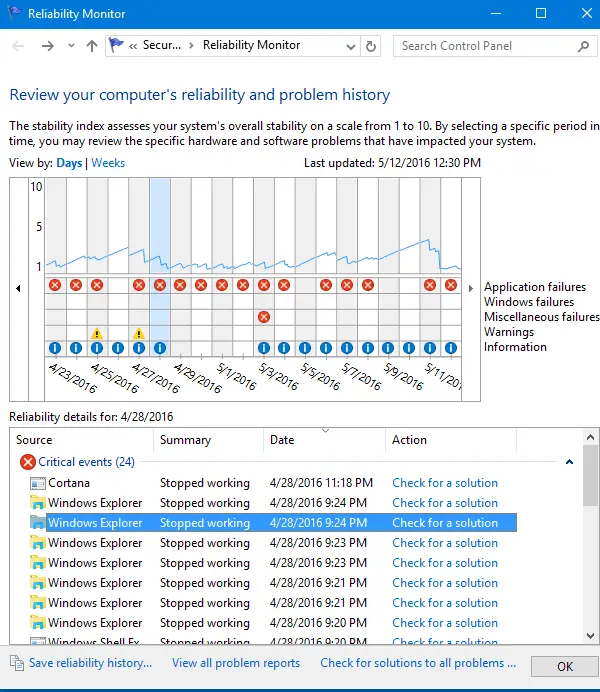Switch the chart view to Weeks
Viewport: 600px width, 692px height.
(x=108, y=163)
